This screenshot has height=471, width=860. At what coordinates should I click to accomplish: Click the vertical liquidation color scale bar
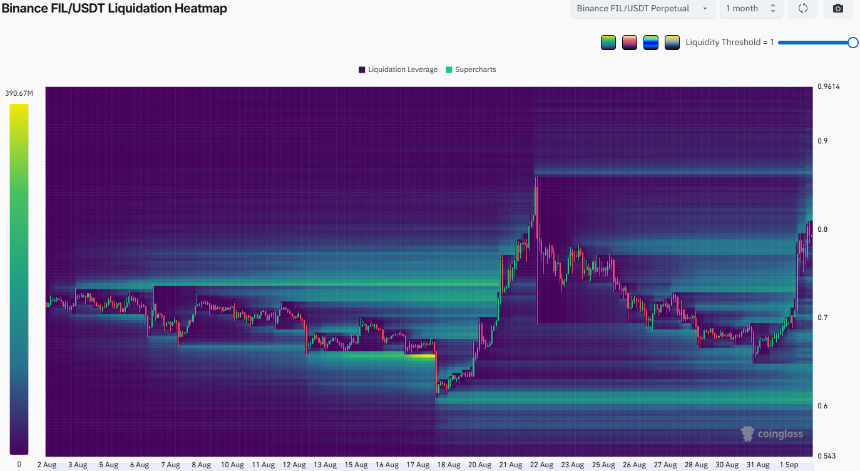(x=19, y=279)
